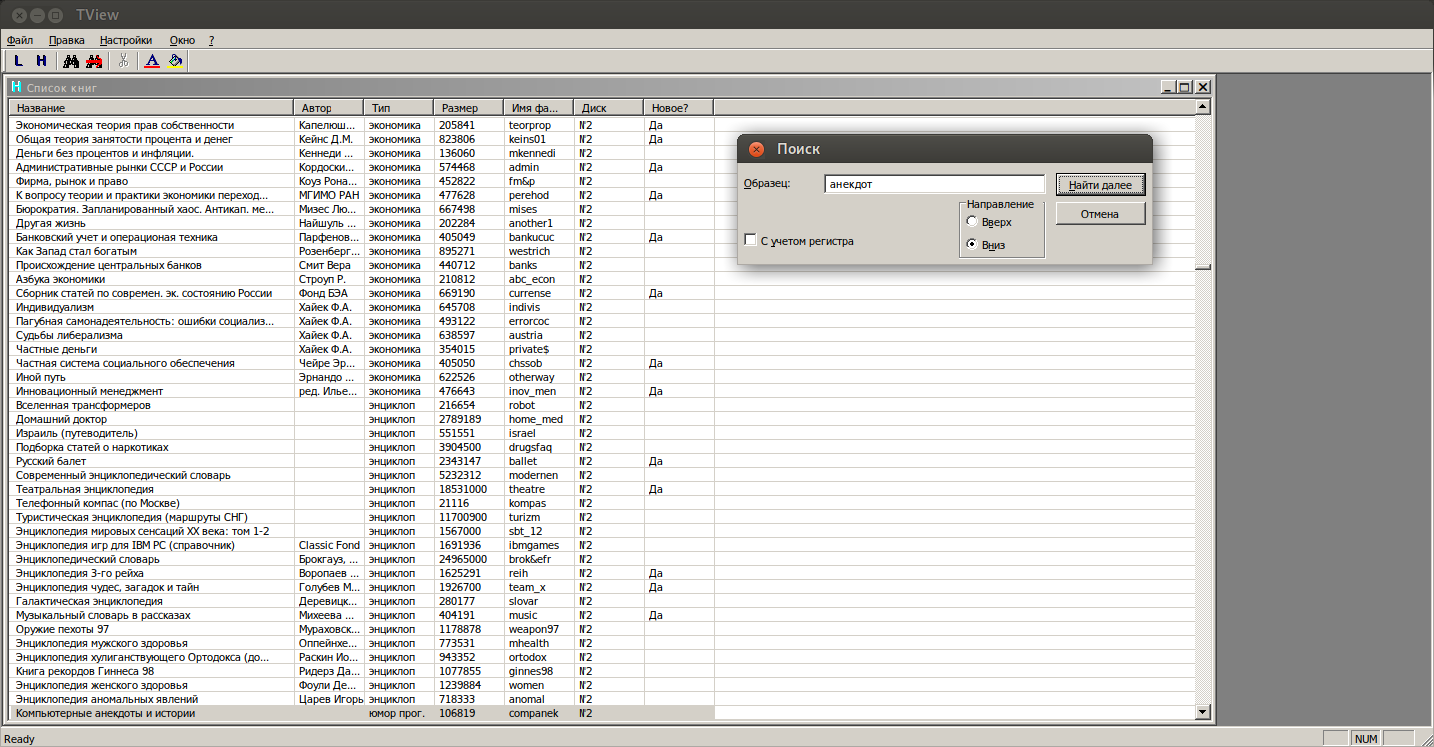Click the scissors cut icon
The width and height of the screenshot is (1434, 747).
click(x=123, y=61)
